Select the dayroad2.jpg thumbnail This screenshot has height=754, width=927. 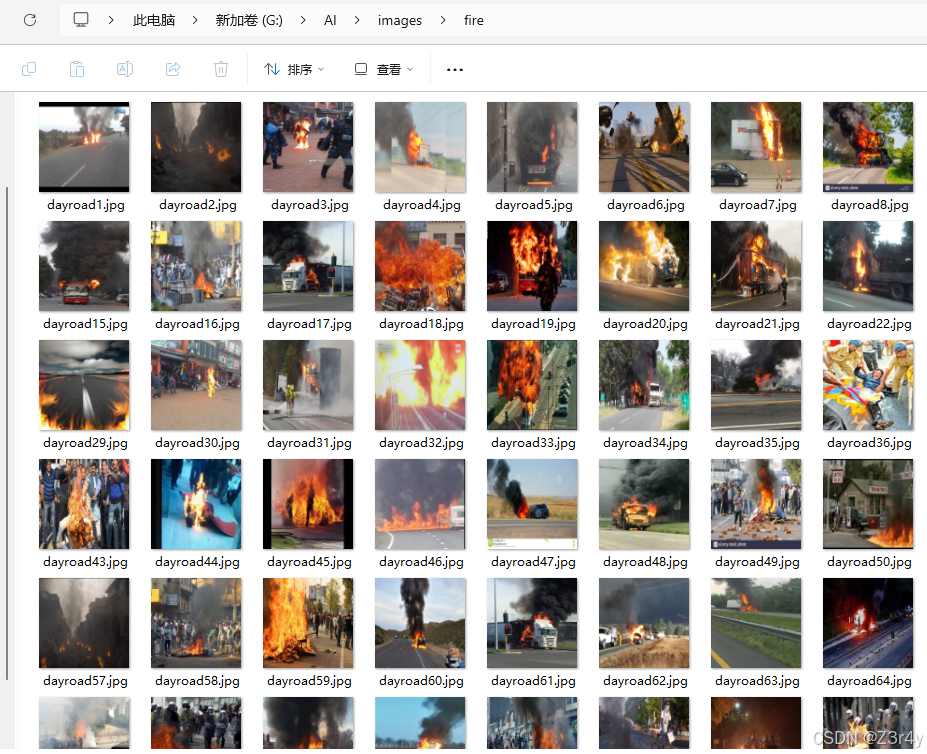(x=196, y=147)
